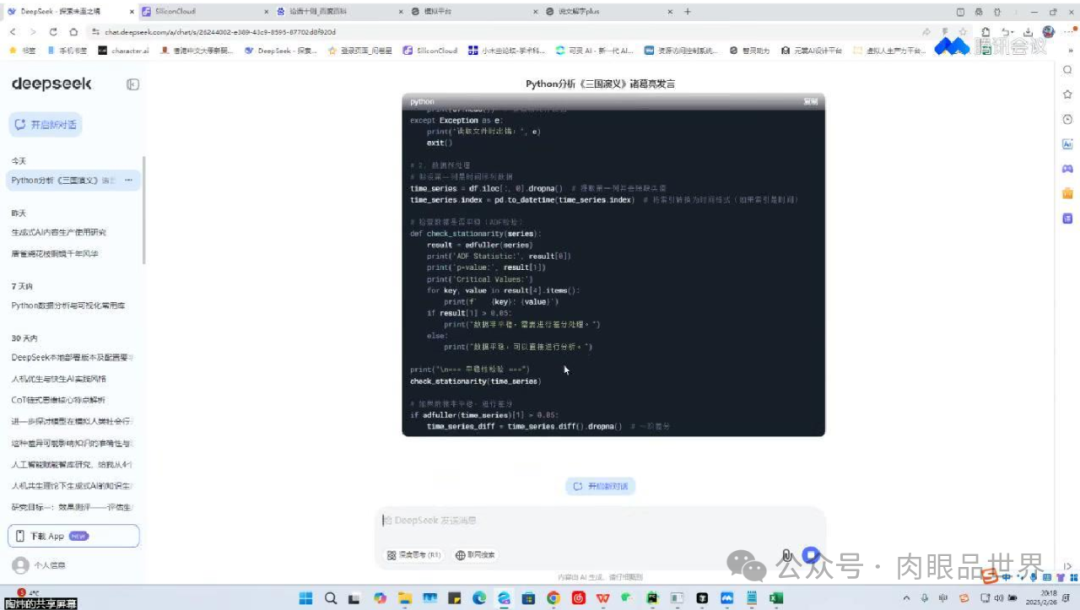Open the 生成式AI内容生产使用研究 conversation

(59, 233)
